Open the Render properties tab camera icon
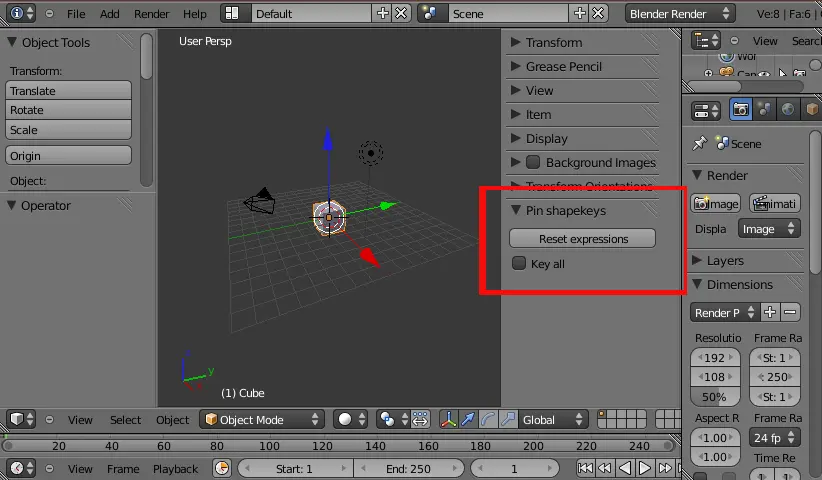This screenshot has height=480, width=822. click(x=741, y=109)
